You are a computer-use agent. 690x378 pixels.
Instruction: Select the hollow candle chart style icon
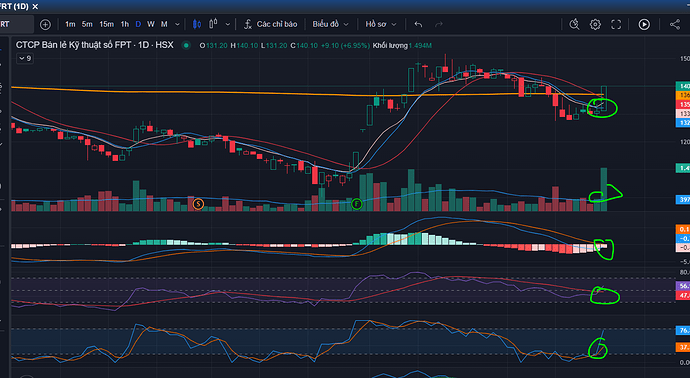pos(213,24)
